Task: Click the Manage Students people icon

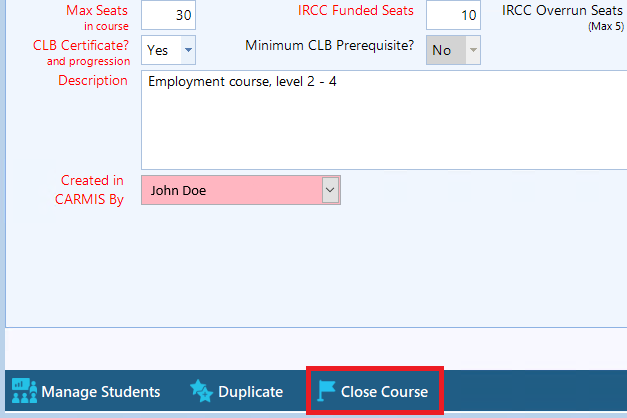Action: click(x=23, y=391)
